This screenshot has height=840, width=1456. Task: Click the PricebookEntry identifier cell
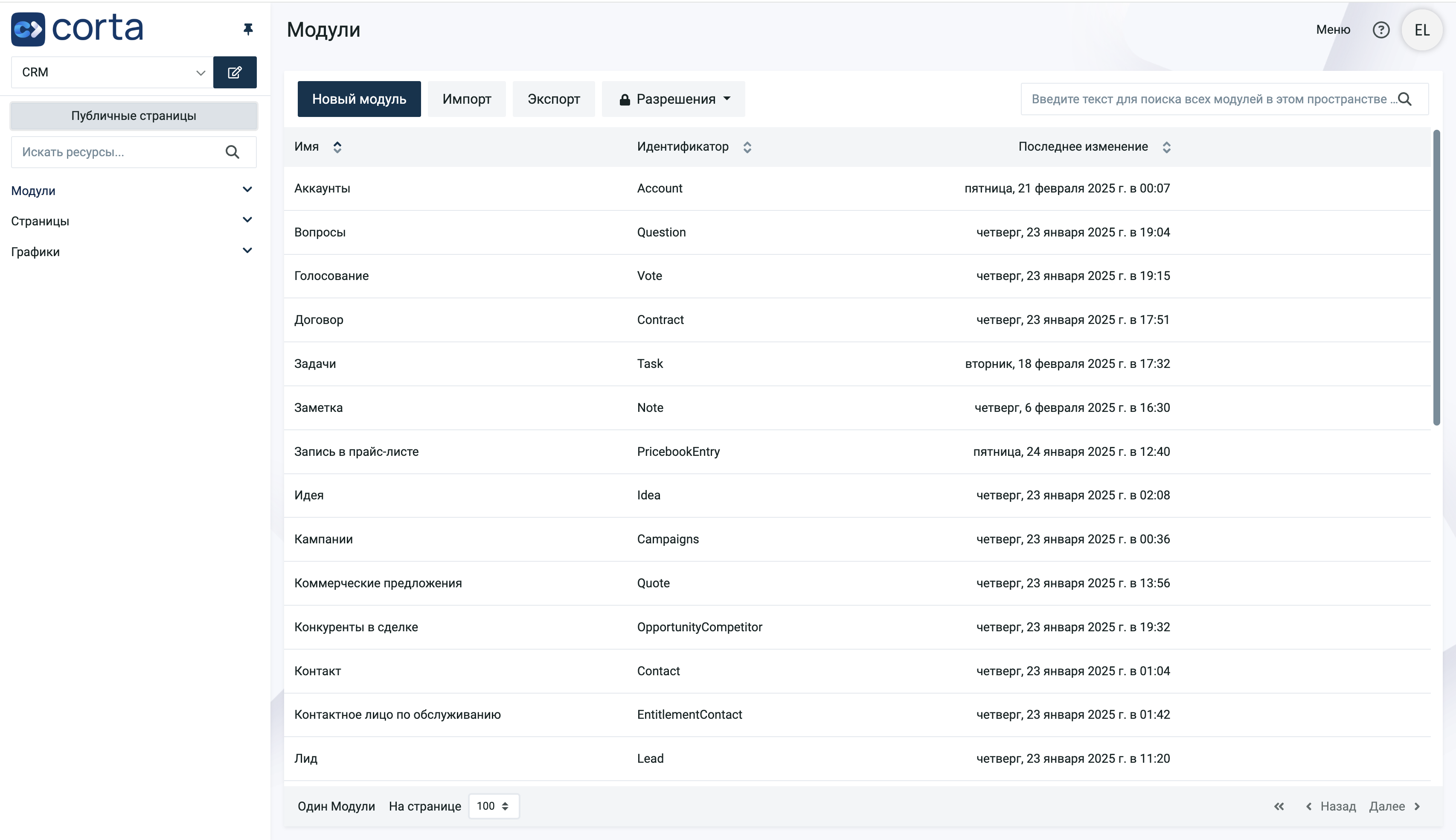(x=678, y=452)
